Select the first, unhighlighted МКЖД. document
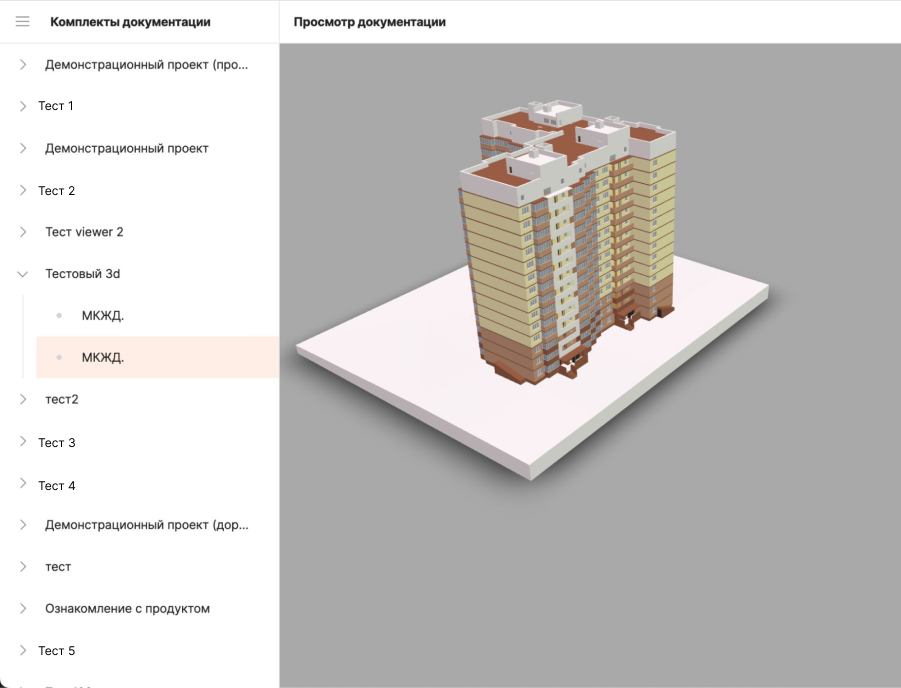The height and width of the screenshot is (688, 901). (x=103, y=316)
